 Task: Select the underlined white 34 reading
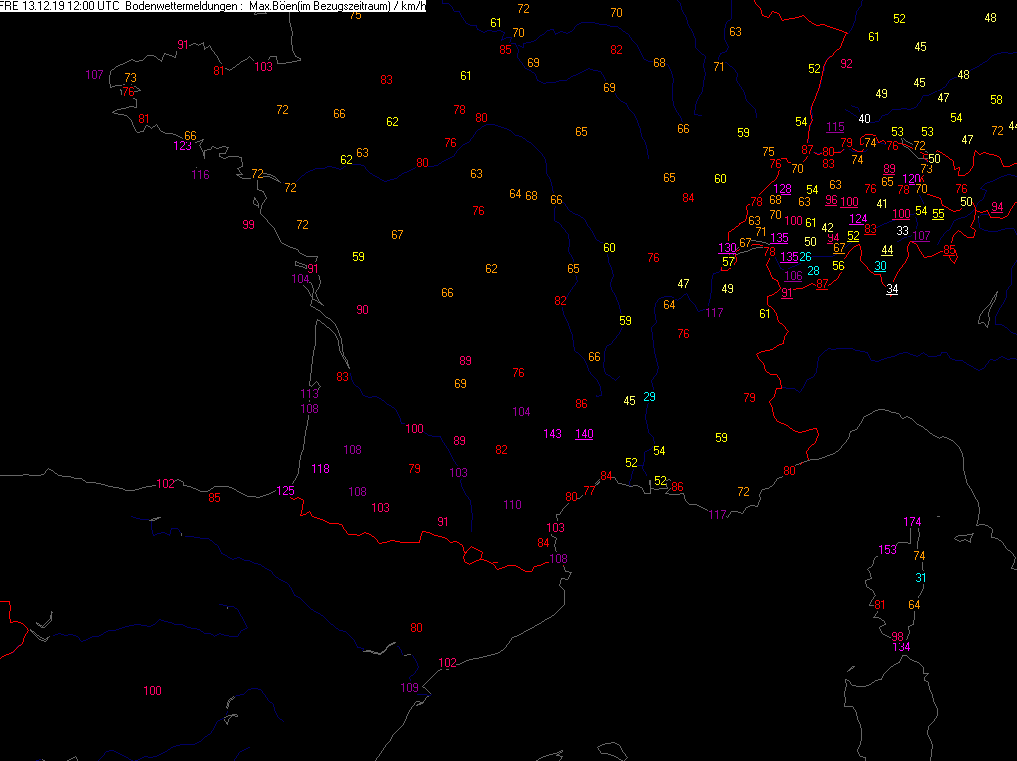[x=892, y=290]
